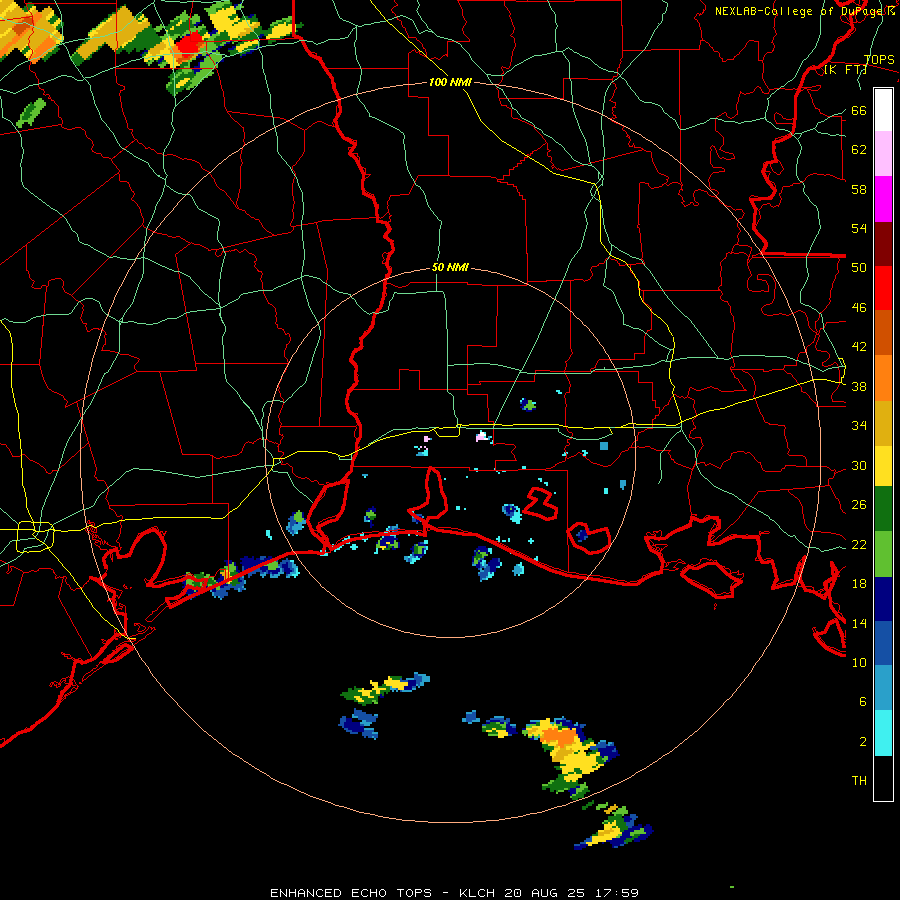Click the 50 NMI range ring label

[450, 267]
